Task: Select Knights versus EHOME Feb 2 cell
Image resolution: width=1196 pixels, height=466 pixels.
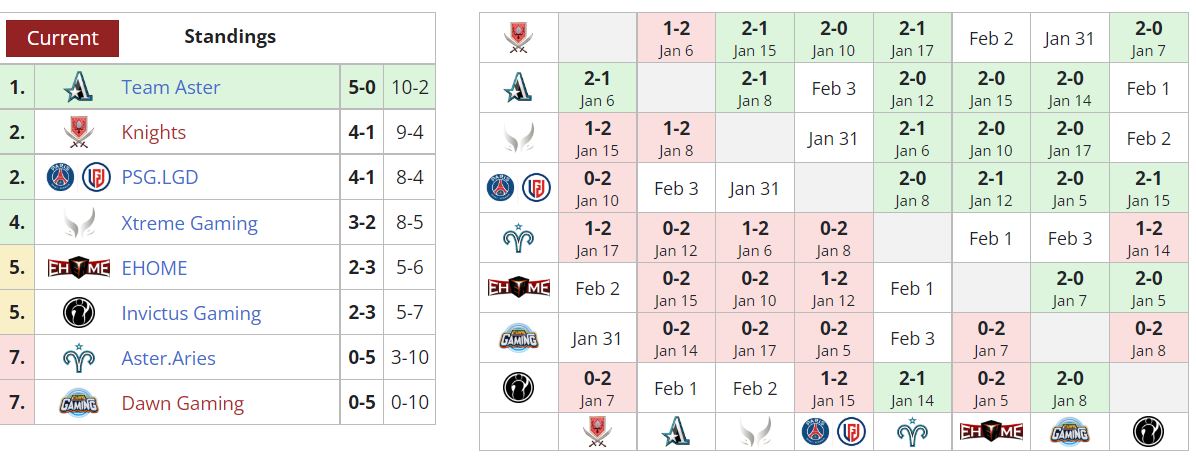Action: click(x=991, y=38)
